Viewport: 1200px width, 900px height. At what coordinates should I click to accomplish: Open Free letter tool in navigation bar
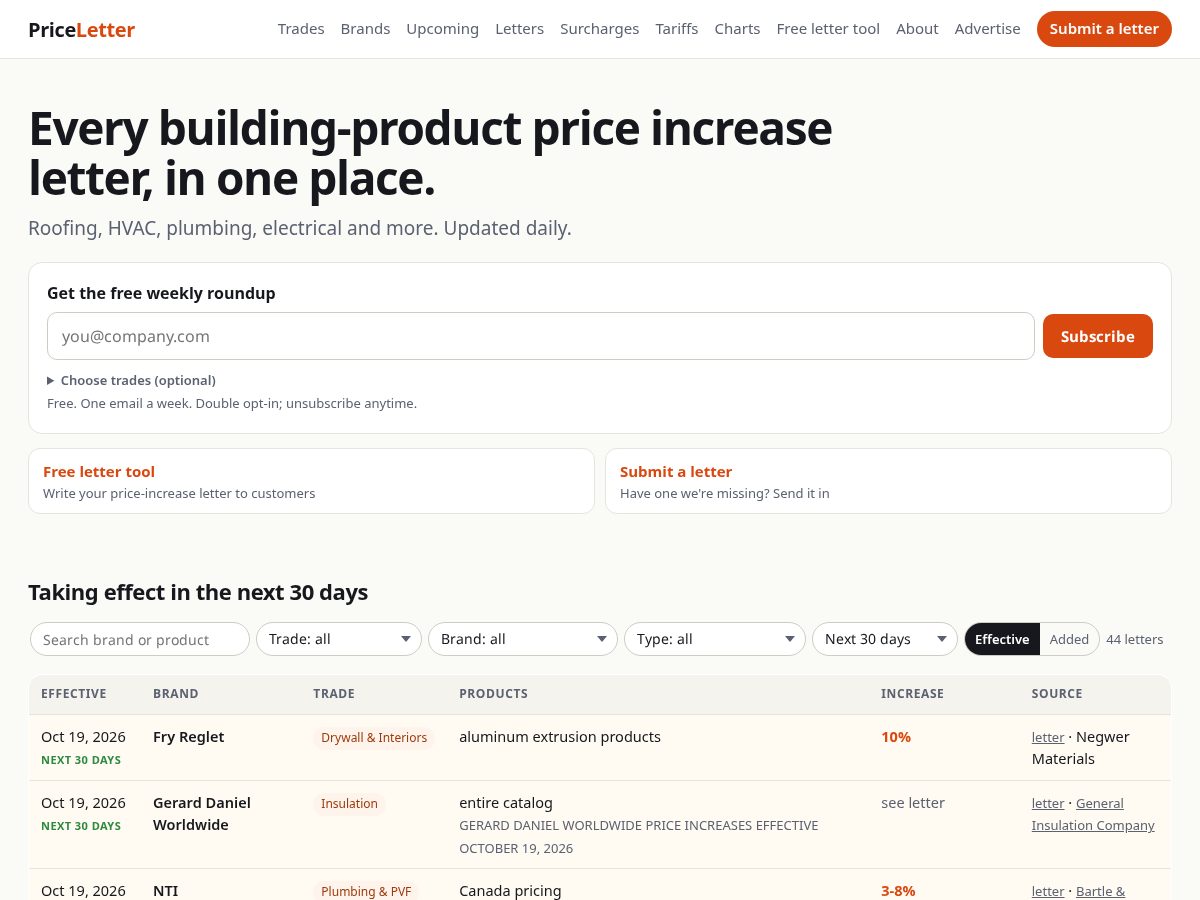point(828,29)
